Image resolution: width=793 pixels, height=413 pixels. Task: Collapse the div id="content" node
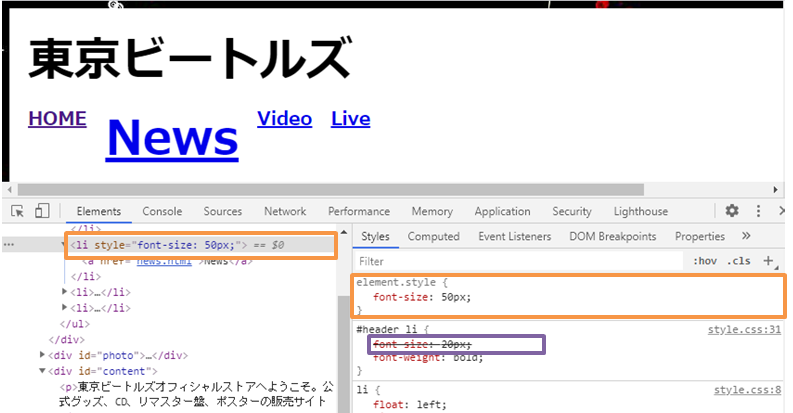[43, 371]
